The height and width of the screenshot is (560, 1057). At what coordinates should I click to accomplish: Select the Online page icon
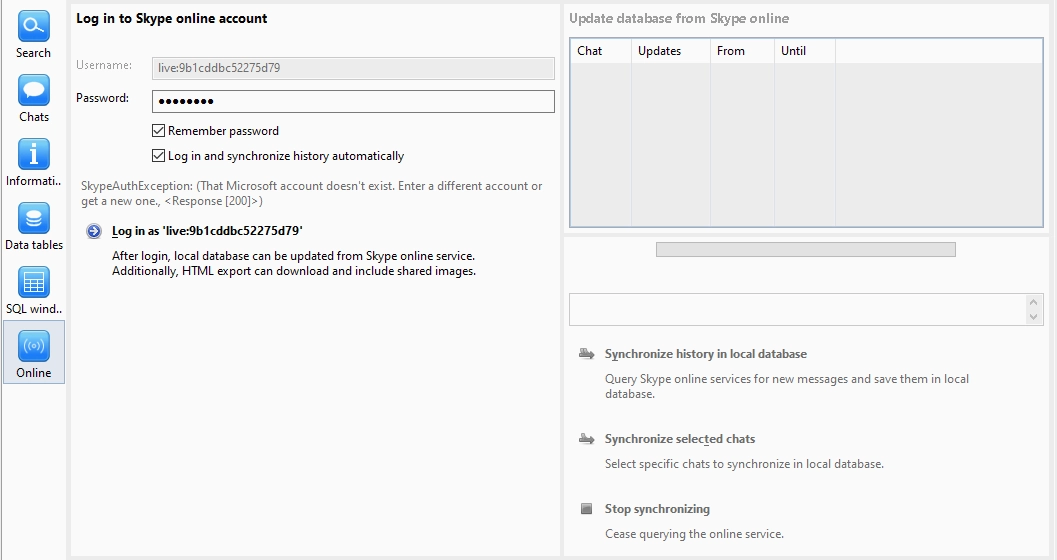pos(33,346)
